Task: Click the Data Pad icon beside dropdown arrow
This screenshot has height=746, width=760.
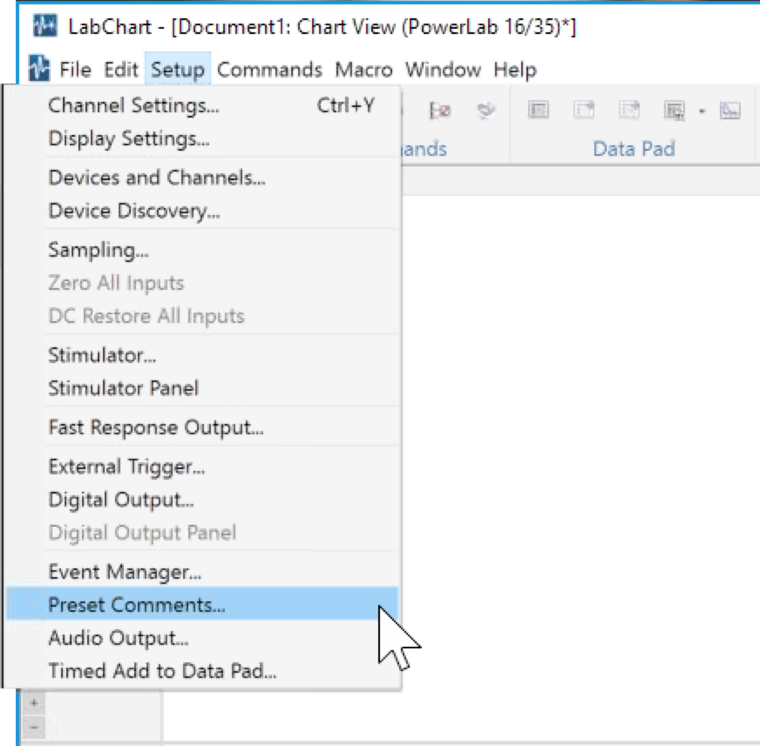Action: click(x=674, y=111)
